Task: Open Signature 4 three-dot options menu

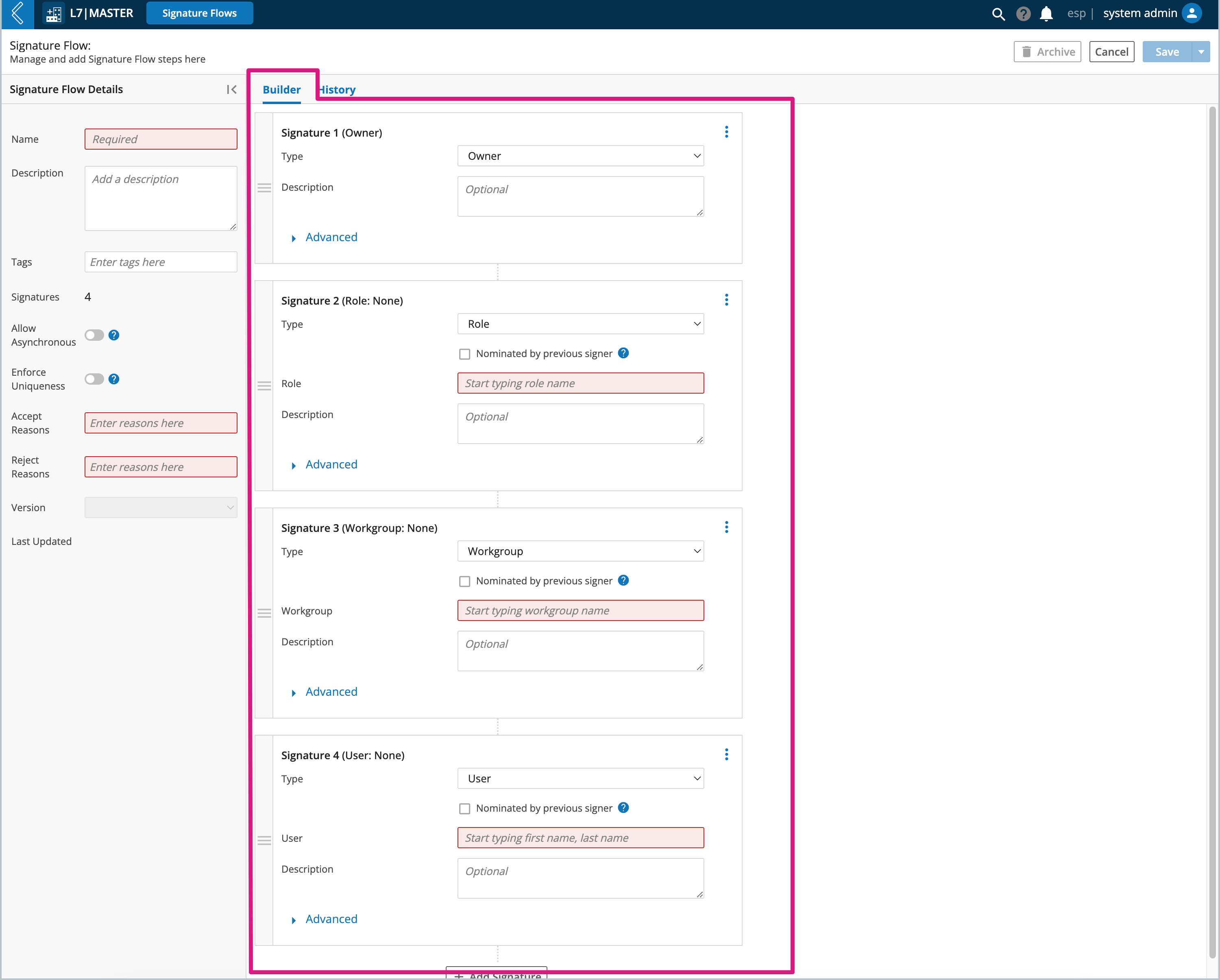Action: [727, 754]
